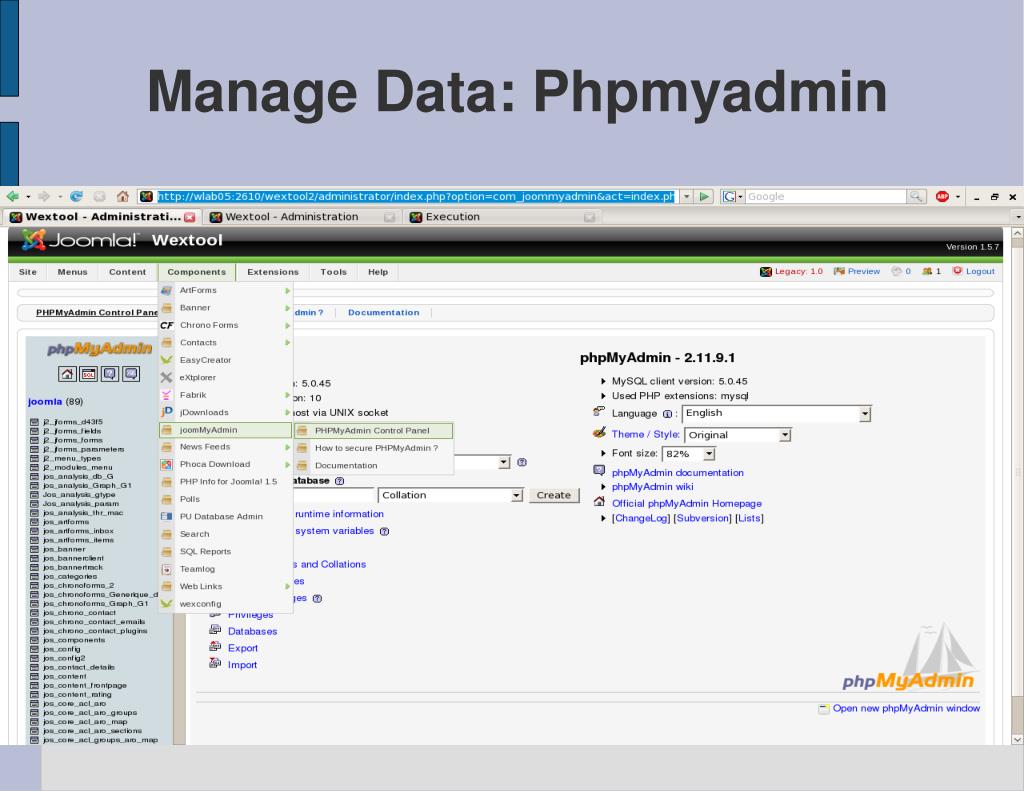Viewport: 1024px width, 791px height.
Task: Click the vertical scrollbar down arrow
Action: point(1017,739)
